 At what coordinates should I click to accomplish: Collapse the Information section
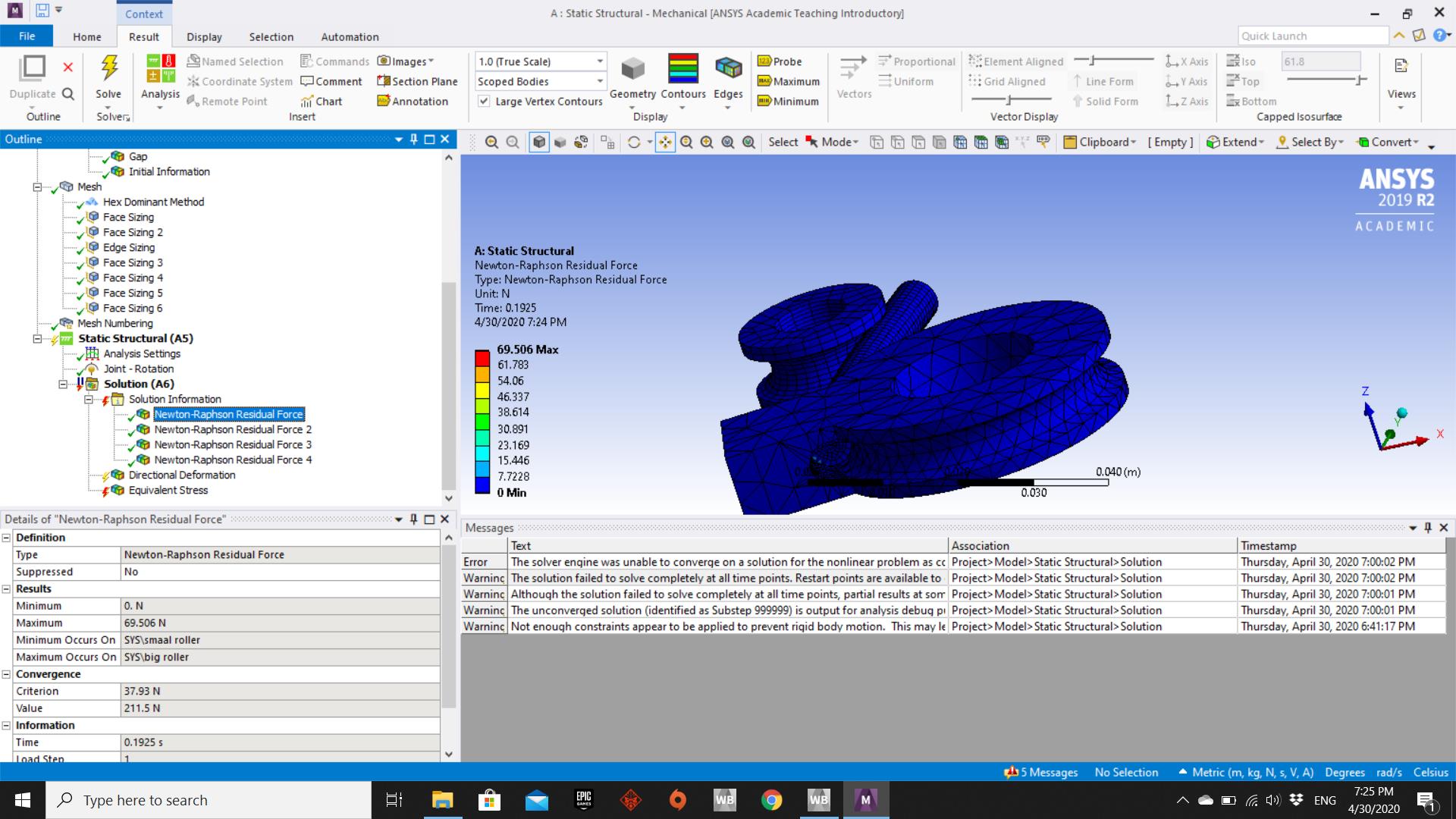[6, 726]
